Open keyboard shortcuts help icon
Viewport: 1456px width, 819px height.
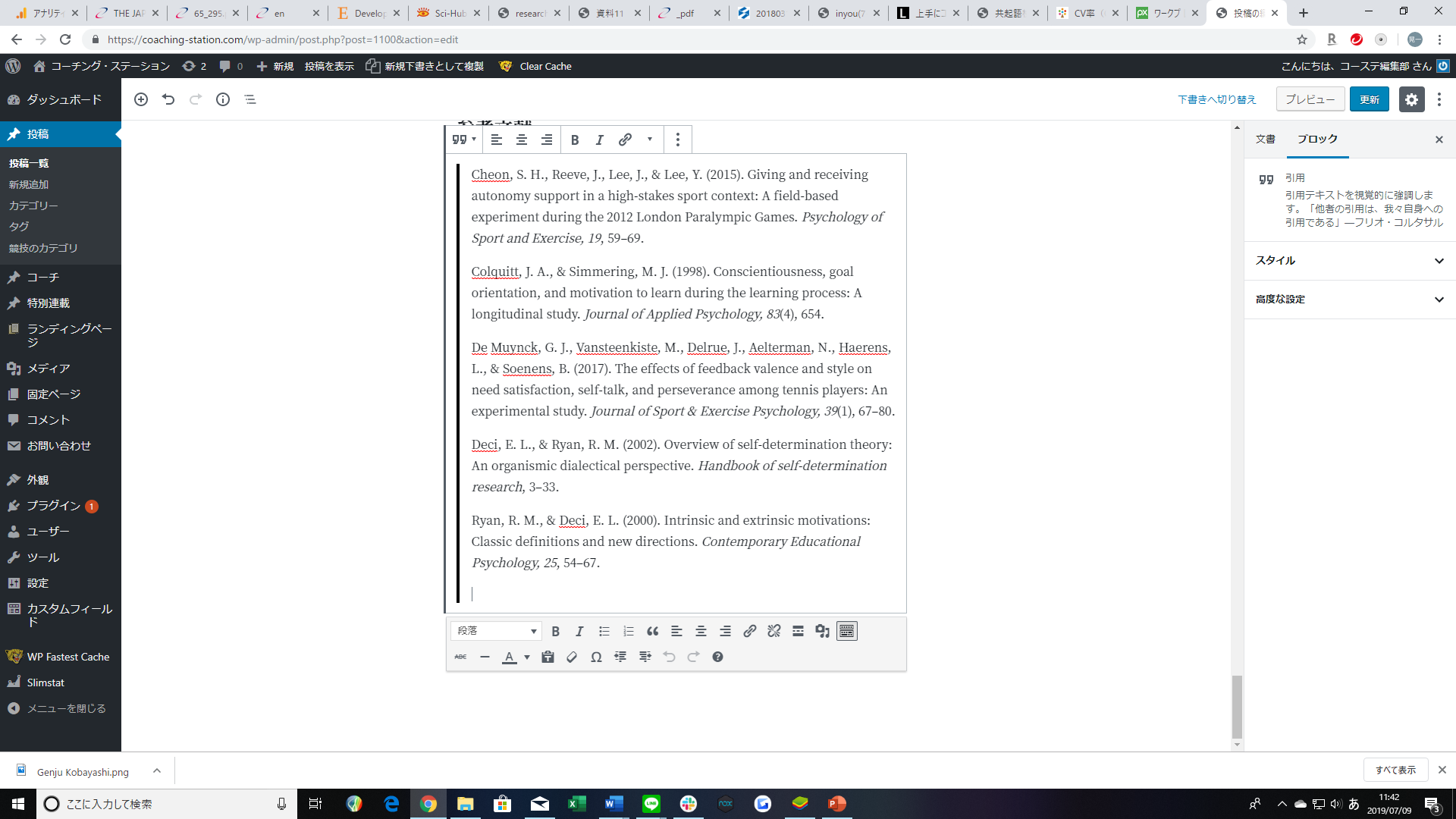(718, 657)
